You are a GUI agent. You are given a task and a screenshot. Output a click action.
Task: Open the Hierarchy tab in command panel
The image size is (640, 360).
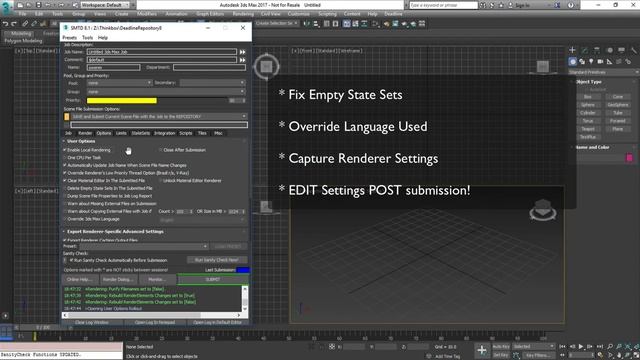(x=597, y=50)
